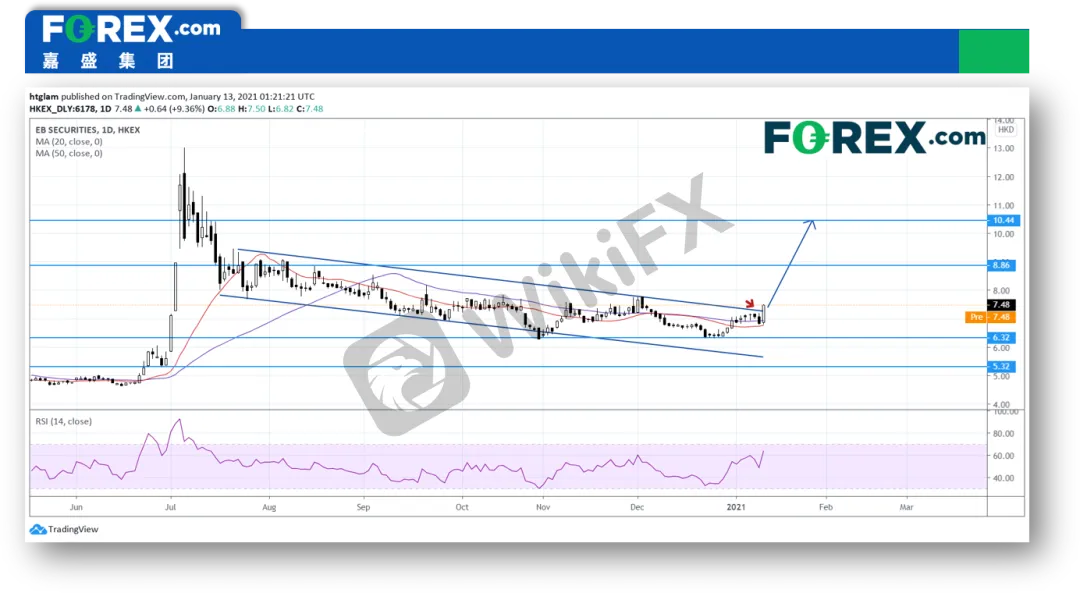Click the orange 'Pre 7.48' price tag
The image size is (1080, 593).
click(x=990, y=317)
